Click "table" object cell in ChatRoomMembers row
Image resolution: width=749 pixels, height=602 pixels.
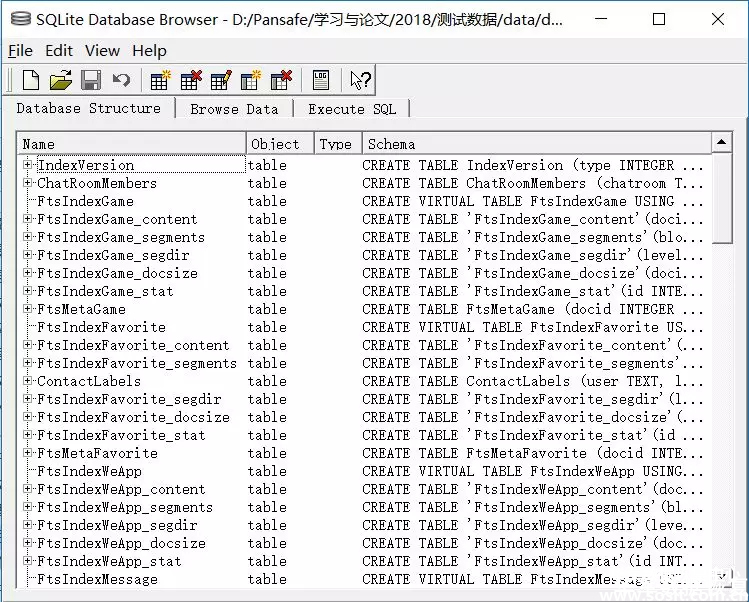(267, 183)
